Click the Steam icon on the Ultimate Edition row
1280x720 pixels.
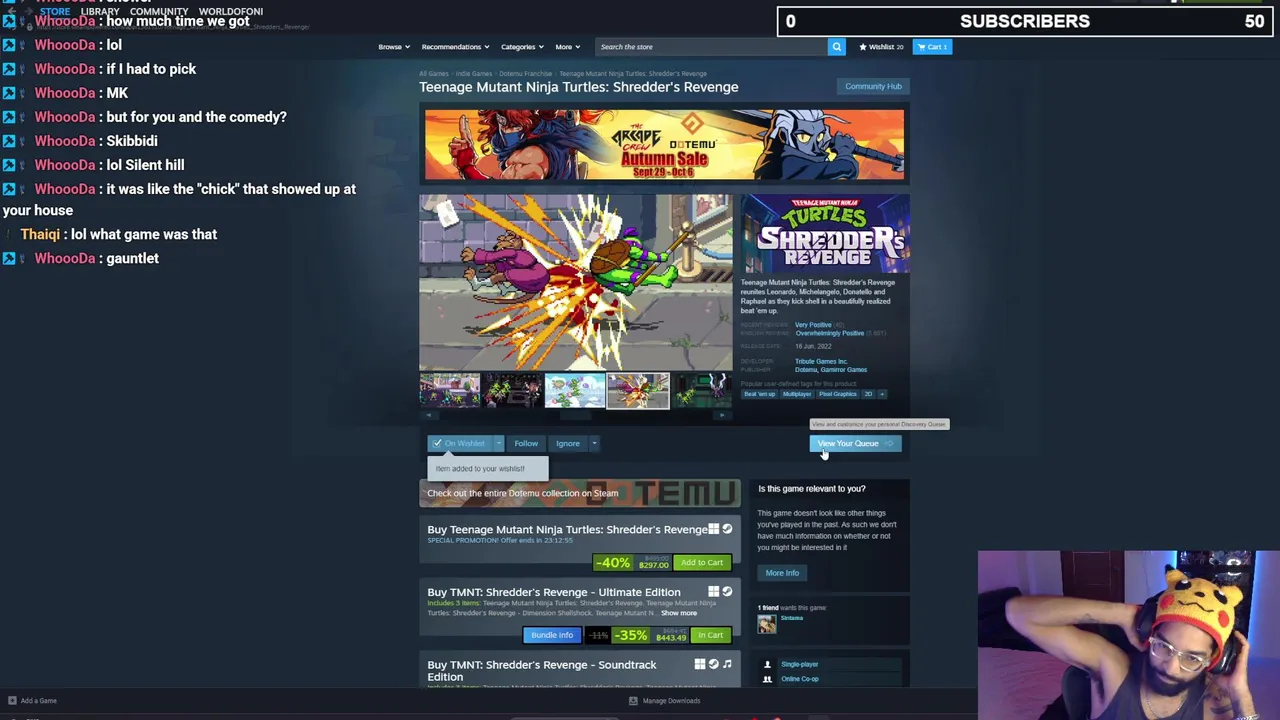(727, 592)
